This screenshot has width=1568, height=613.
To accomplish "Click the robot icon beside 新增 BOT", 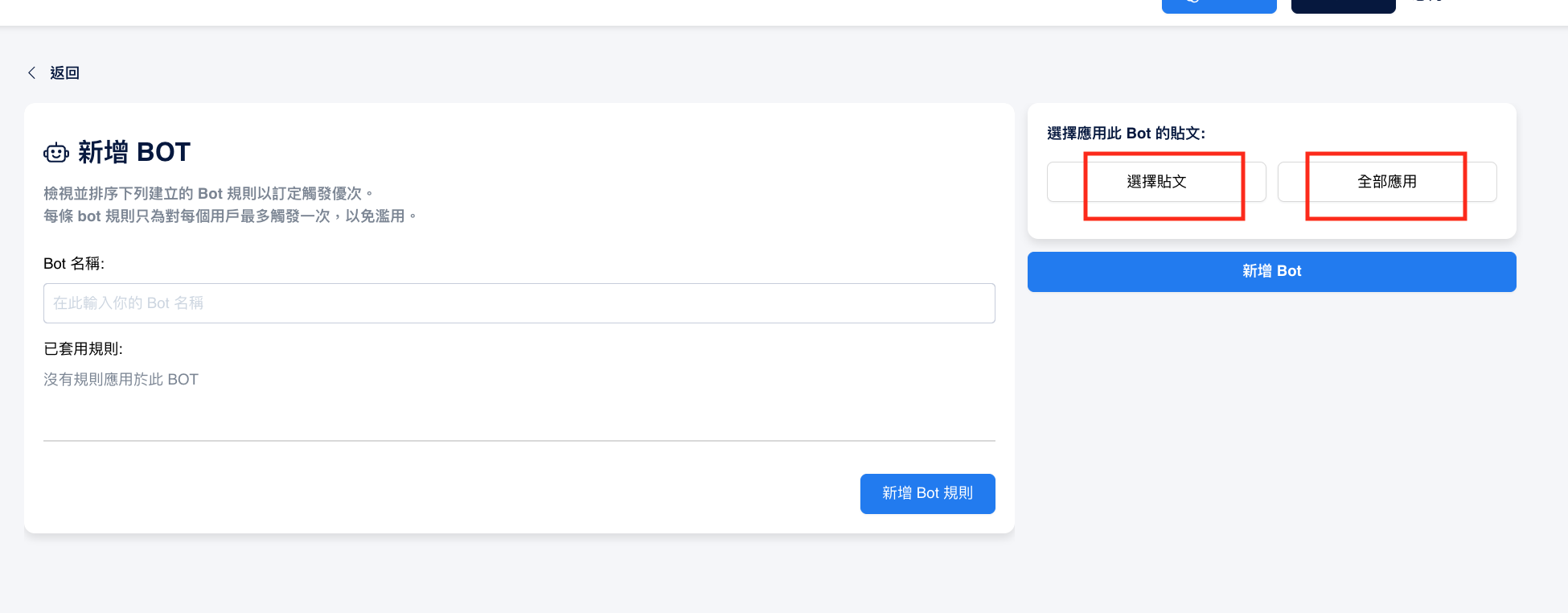I will [x=56, y=153].
